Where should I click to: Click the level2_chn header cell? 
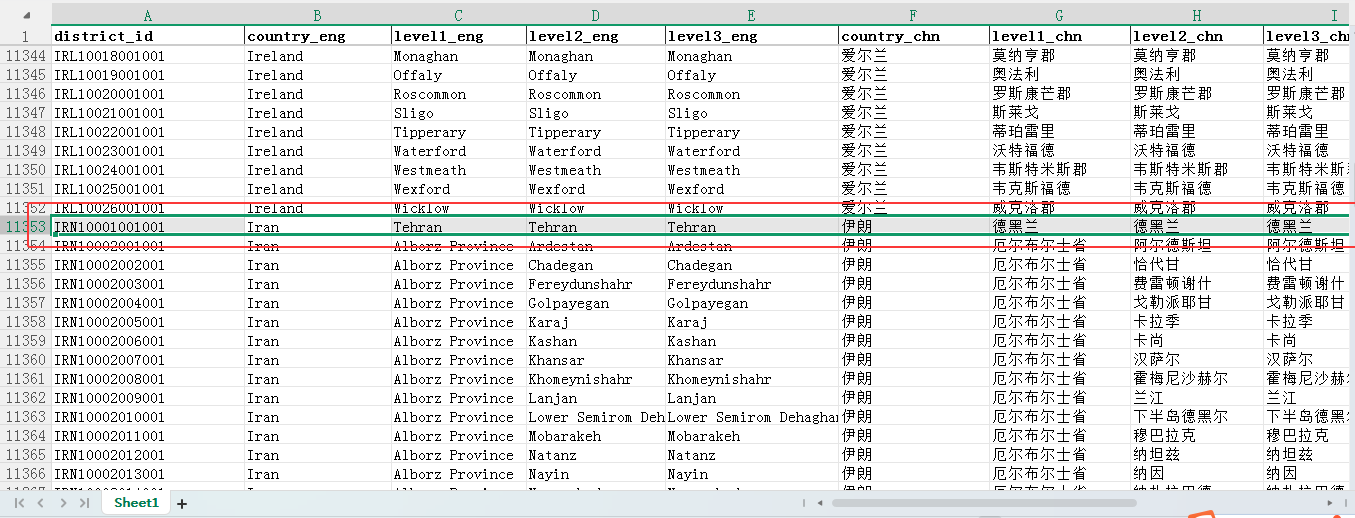coord(1197,36)
